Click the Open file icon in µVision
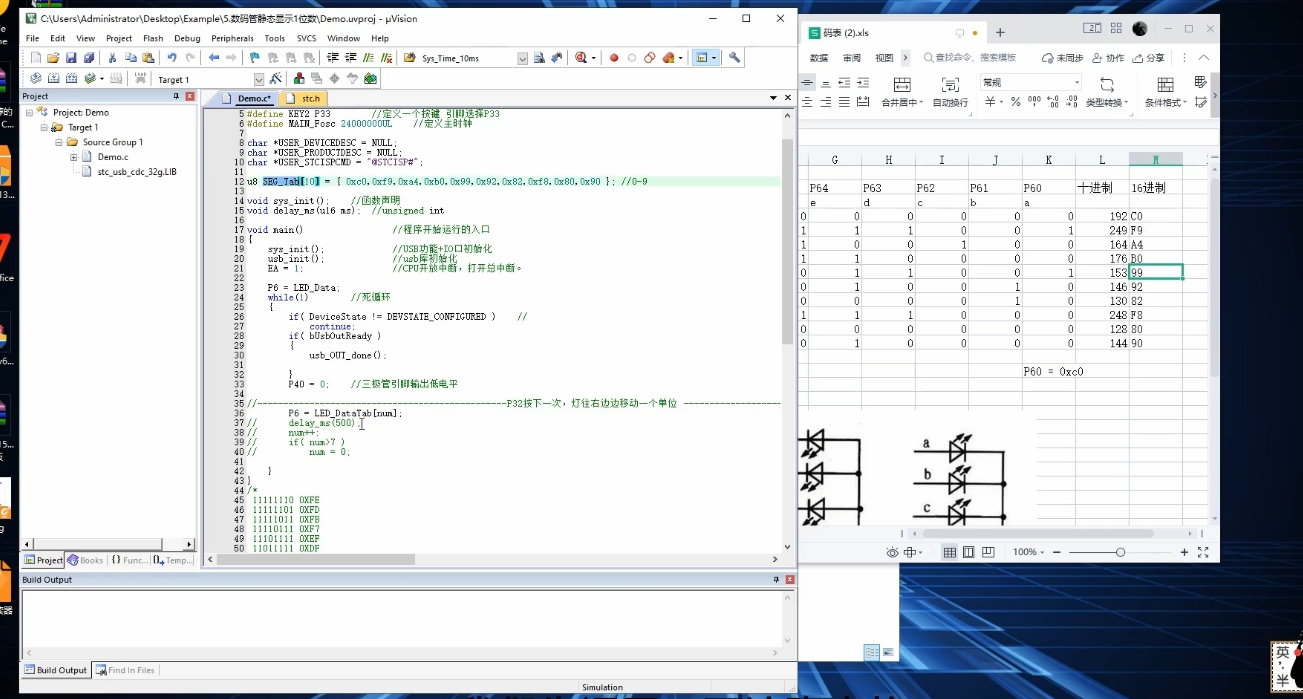1303x699 pixels. pos(53,58)
